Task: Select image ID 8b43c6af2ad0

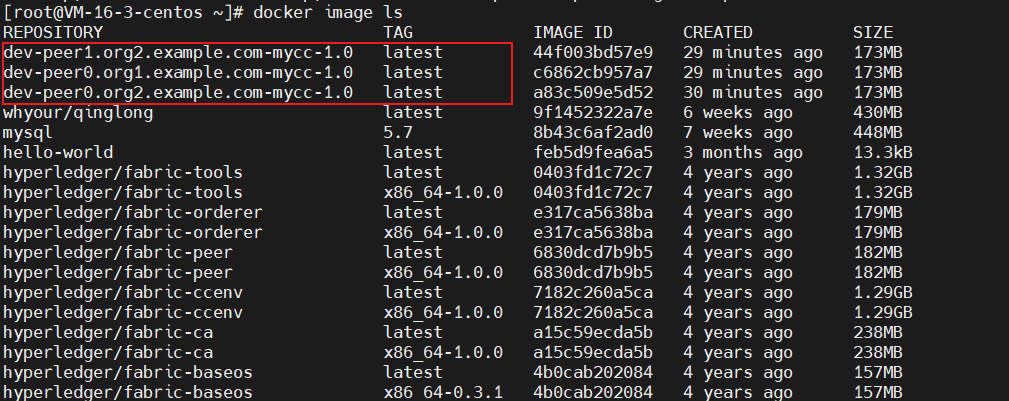Action: 593,133
